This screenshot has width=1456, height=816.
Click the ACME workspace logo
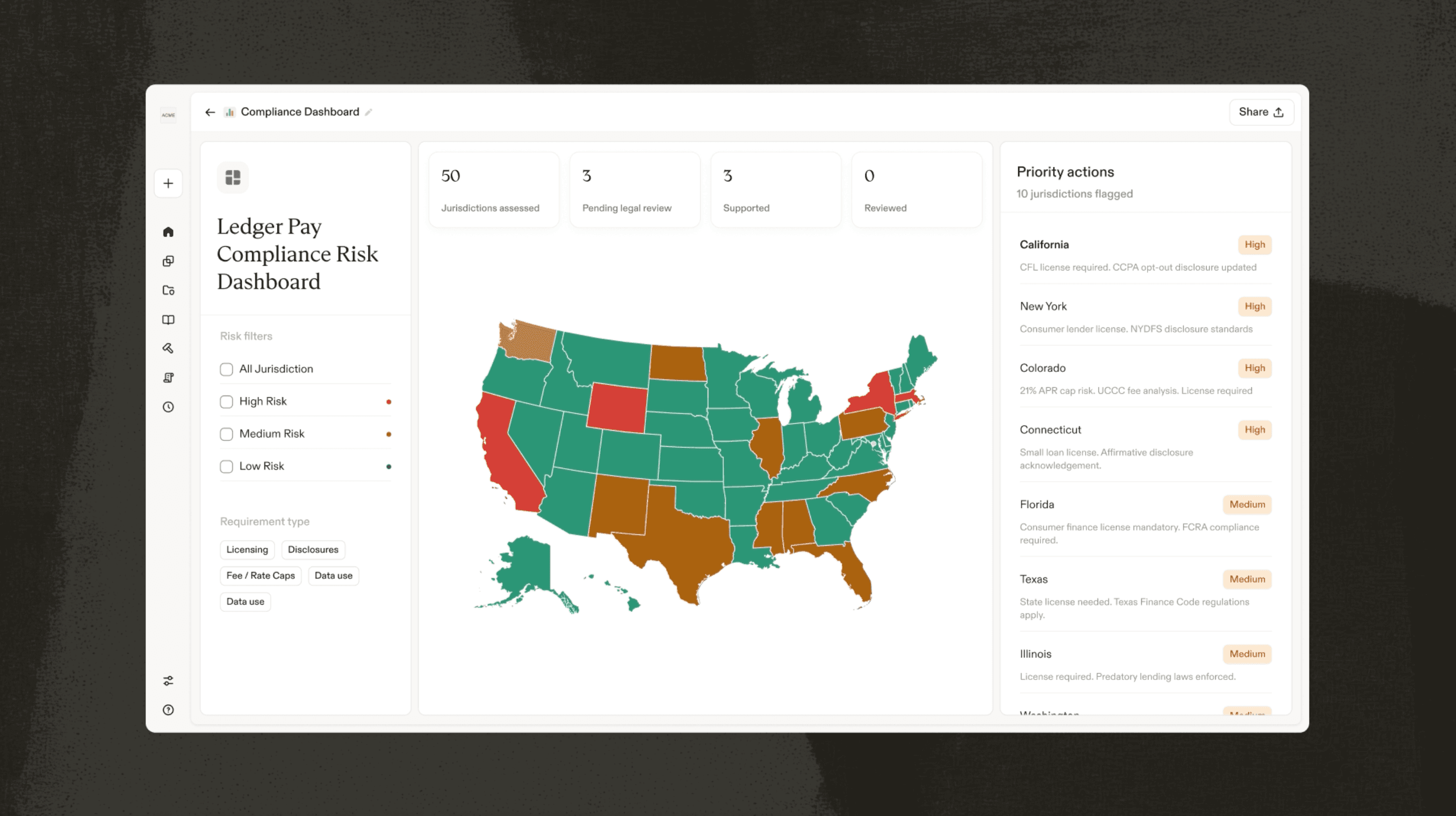pos(168,115)
